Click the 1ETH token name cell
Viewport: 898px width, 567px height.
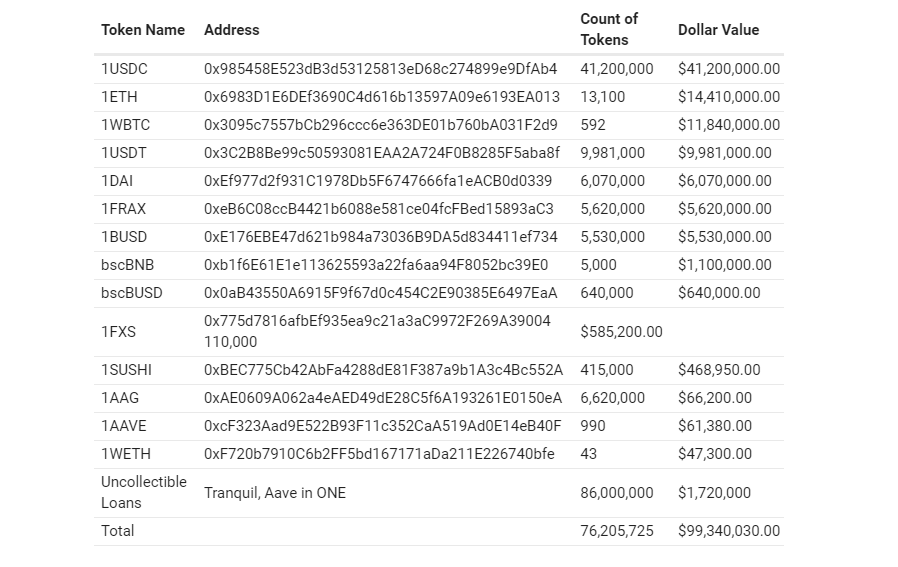click(x=119, y=97)
